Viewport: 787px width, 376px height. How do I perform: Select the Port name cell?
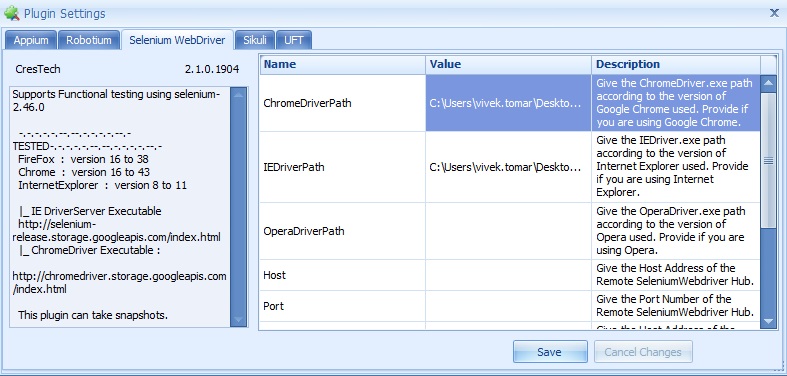point(343,306)
